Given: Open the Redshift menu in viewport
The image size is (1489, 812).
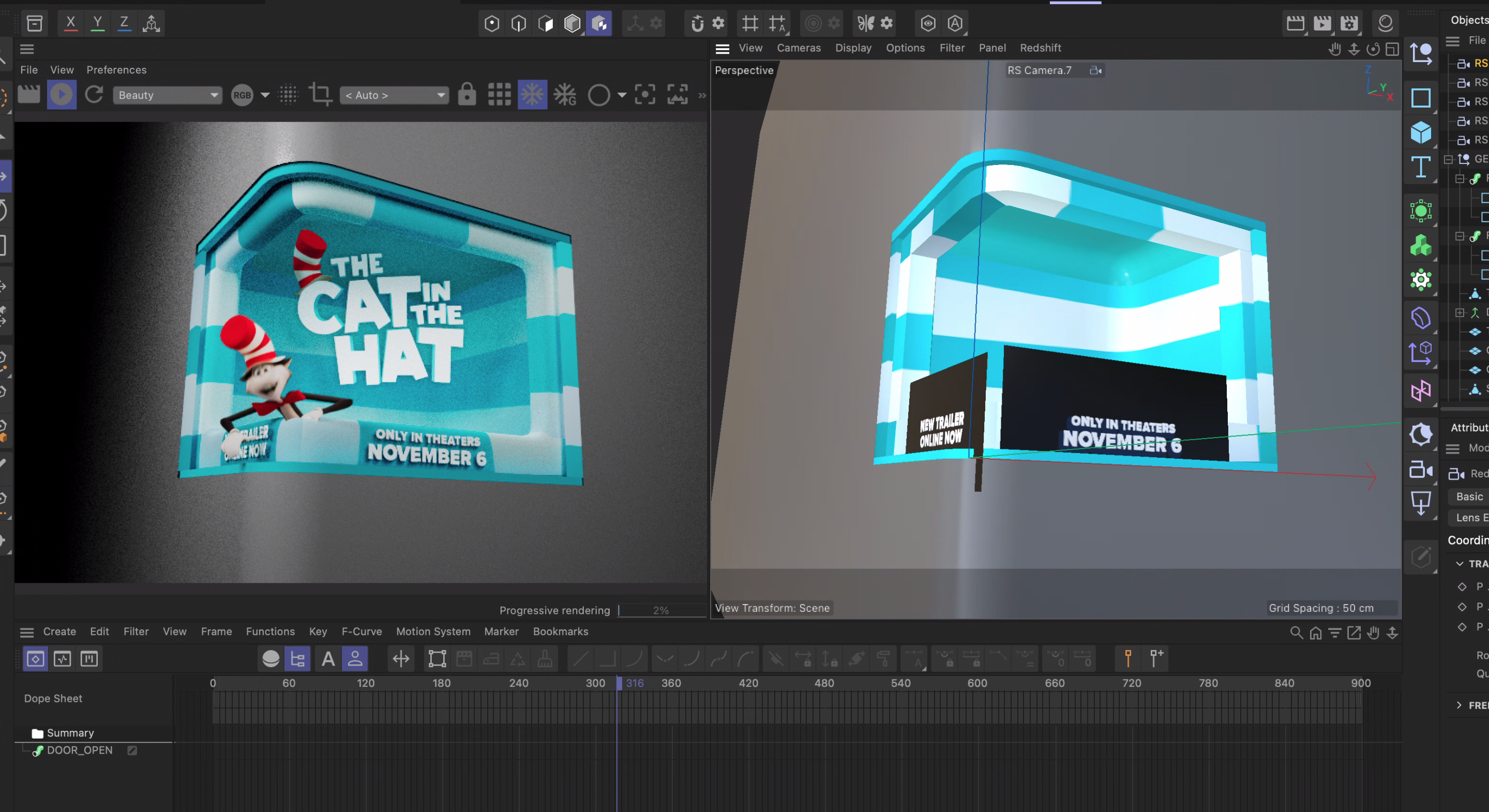Looking at the screenshot, I should (x=1041, y=48).
